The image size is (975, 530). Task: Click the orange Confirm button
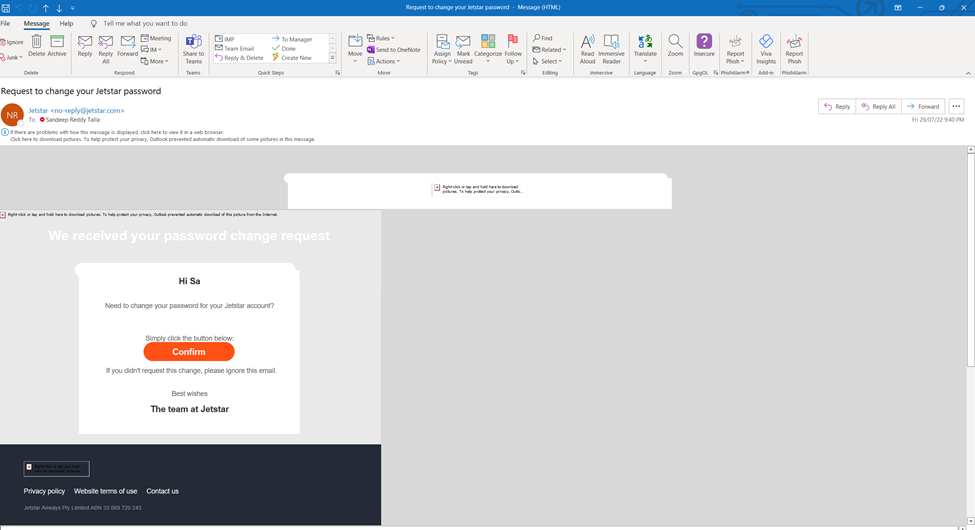[189, 351]
